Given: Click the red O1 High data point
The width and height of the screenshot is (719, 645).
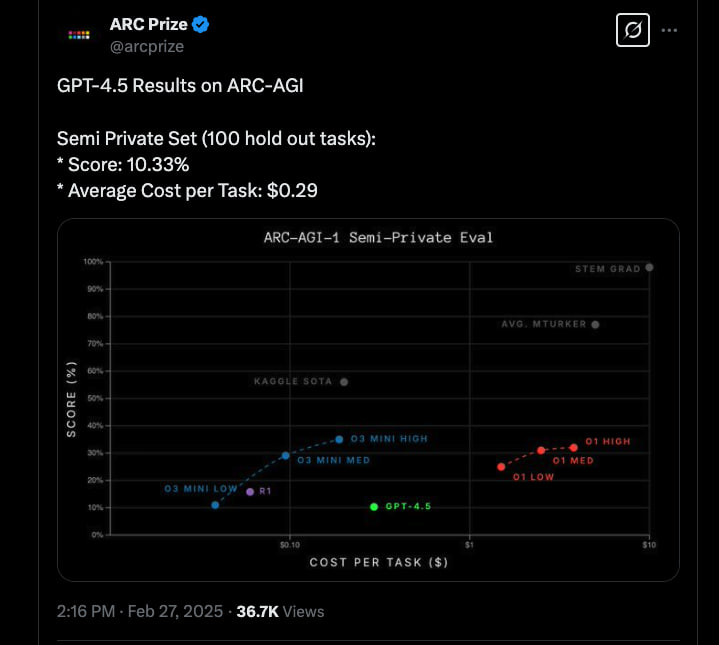Looking at the screenshot, I should tap(574, 448).
